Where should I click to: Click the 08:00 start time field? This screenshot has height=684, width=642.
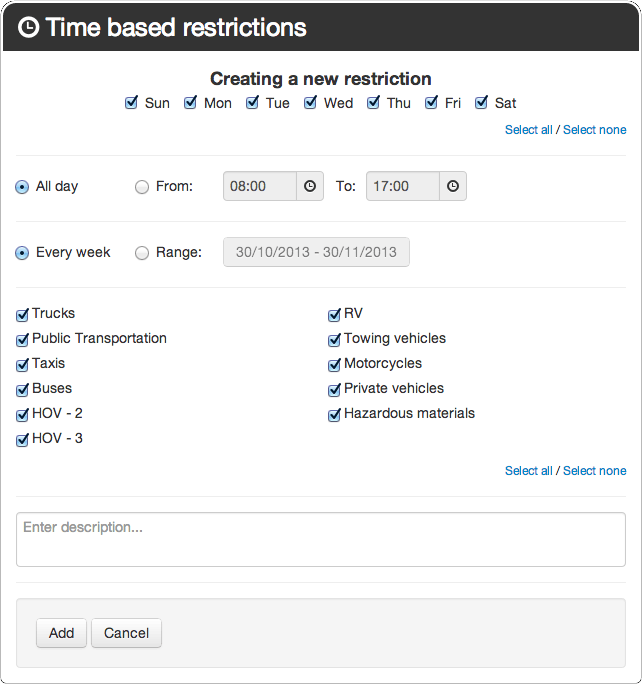click(260, 186)
